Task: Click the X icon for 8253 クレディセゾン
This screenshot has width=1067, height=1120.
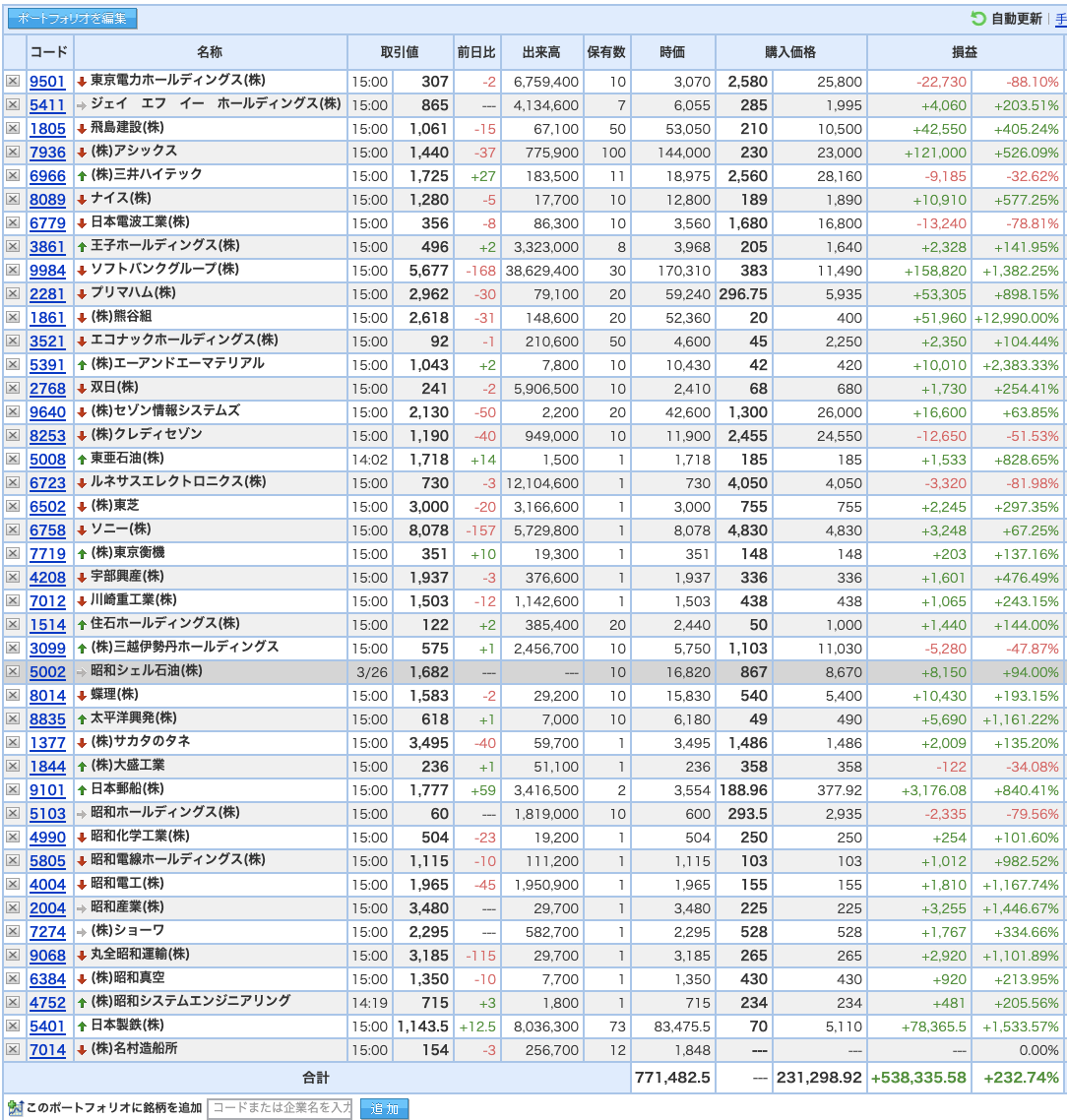Action: (13, 436)
